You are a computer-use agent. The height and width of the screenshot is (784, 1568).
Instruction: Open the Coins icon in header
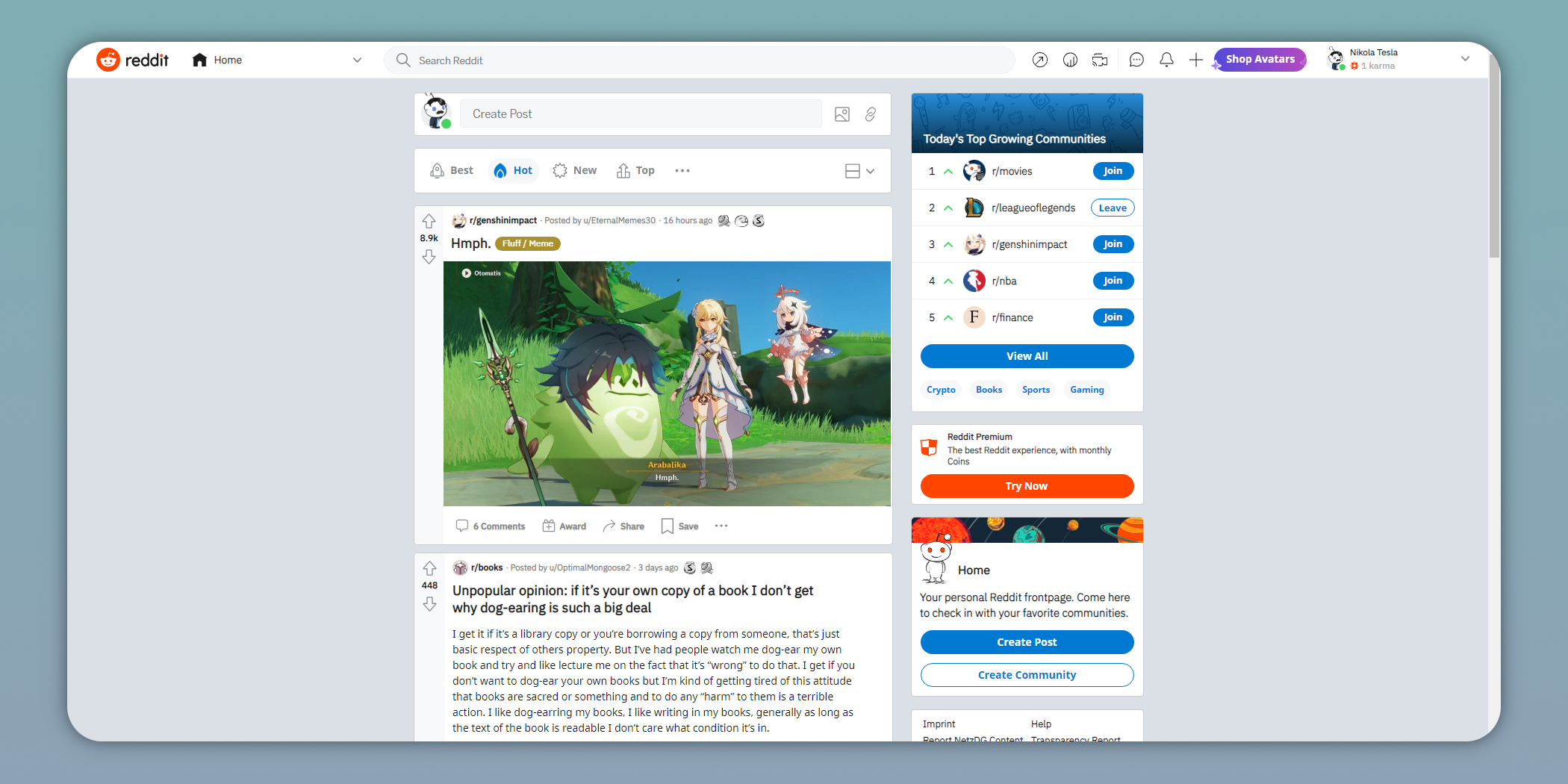click(x=1070, y=60)
